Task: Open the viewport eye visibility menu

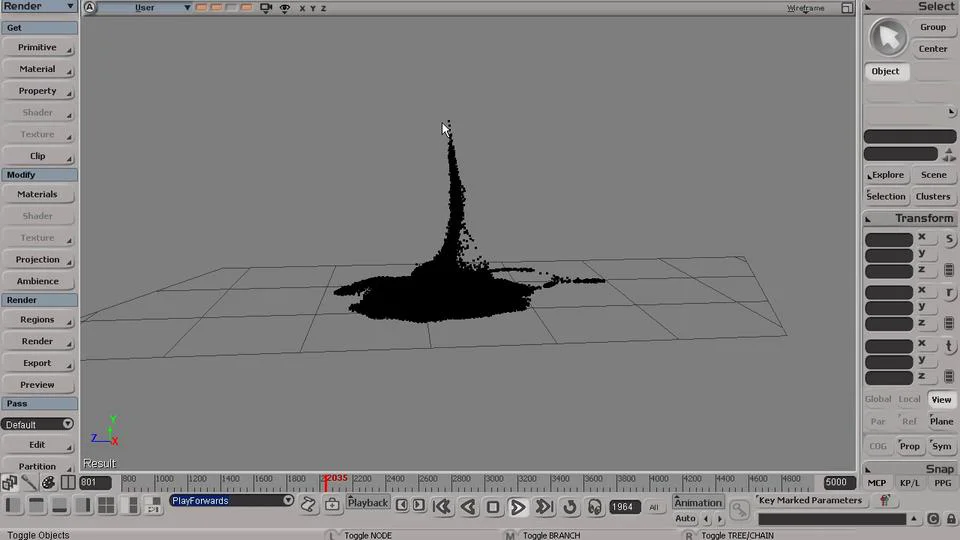Action: tap(285, 8)
